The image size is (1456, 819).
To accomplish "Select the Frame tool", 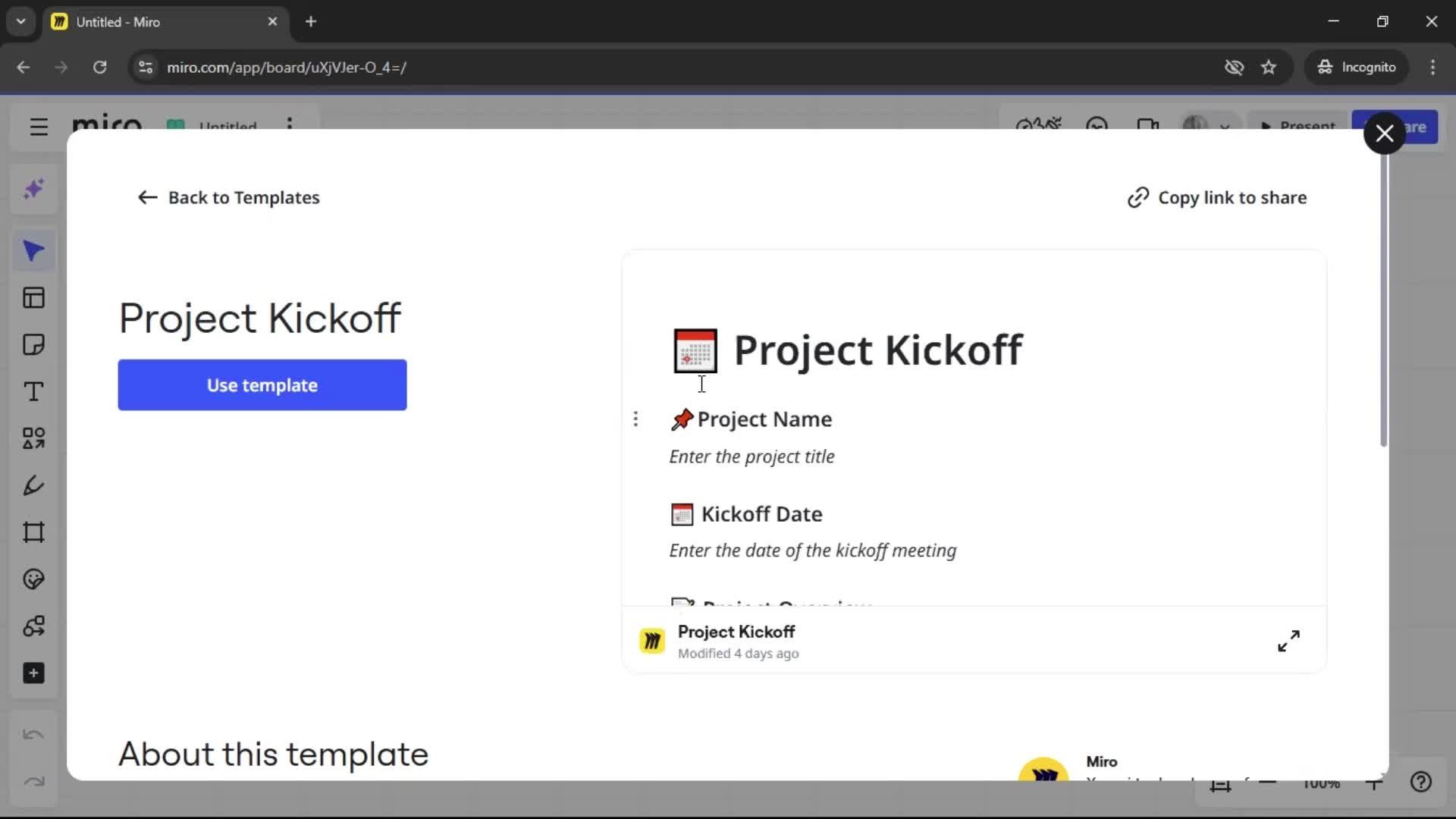I will (x=33, y=532).
